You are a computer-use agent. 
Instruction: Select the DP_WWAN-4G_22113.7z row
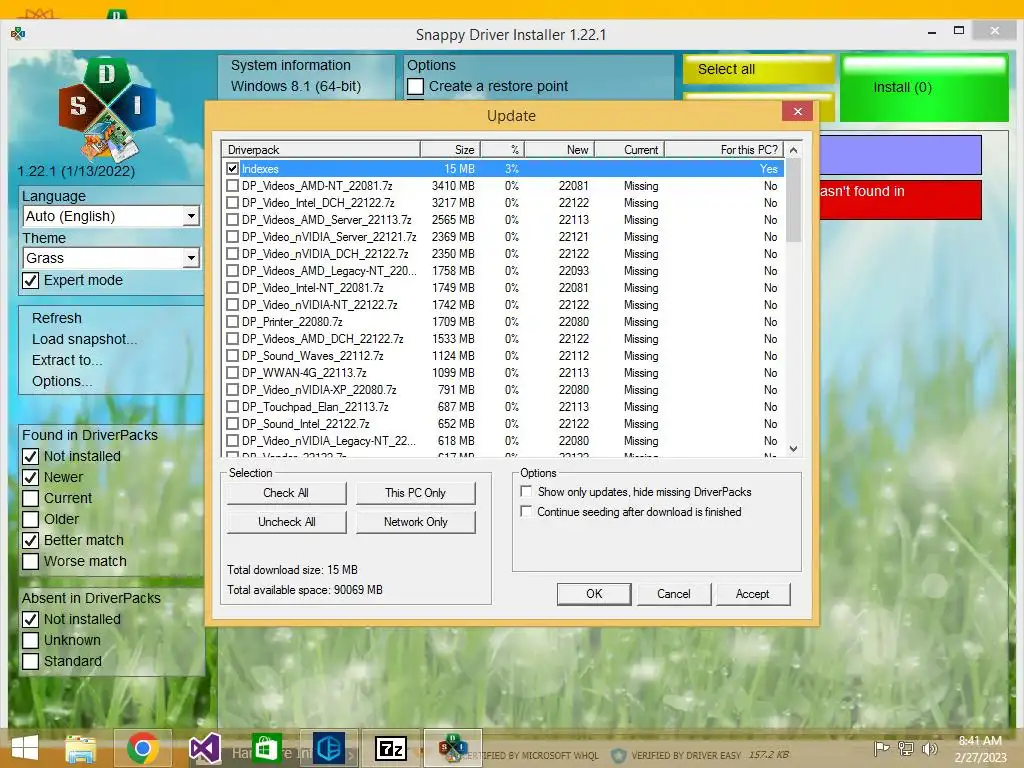503,373
